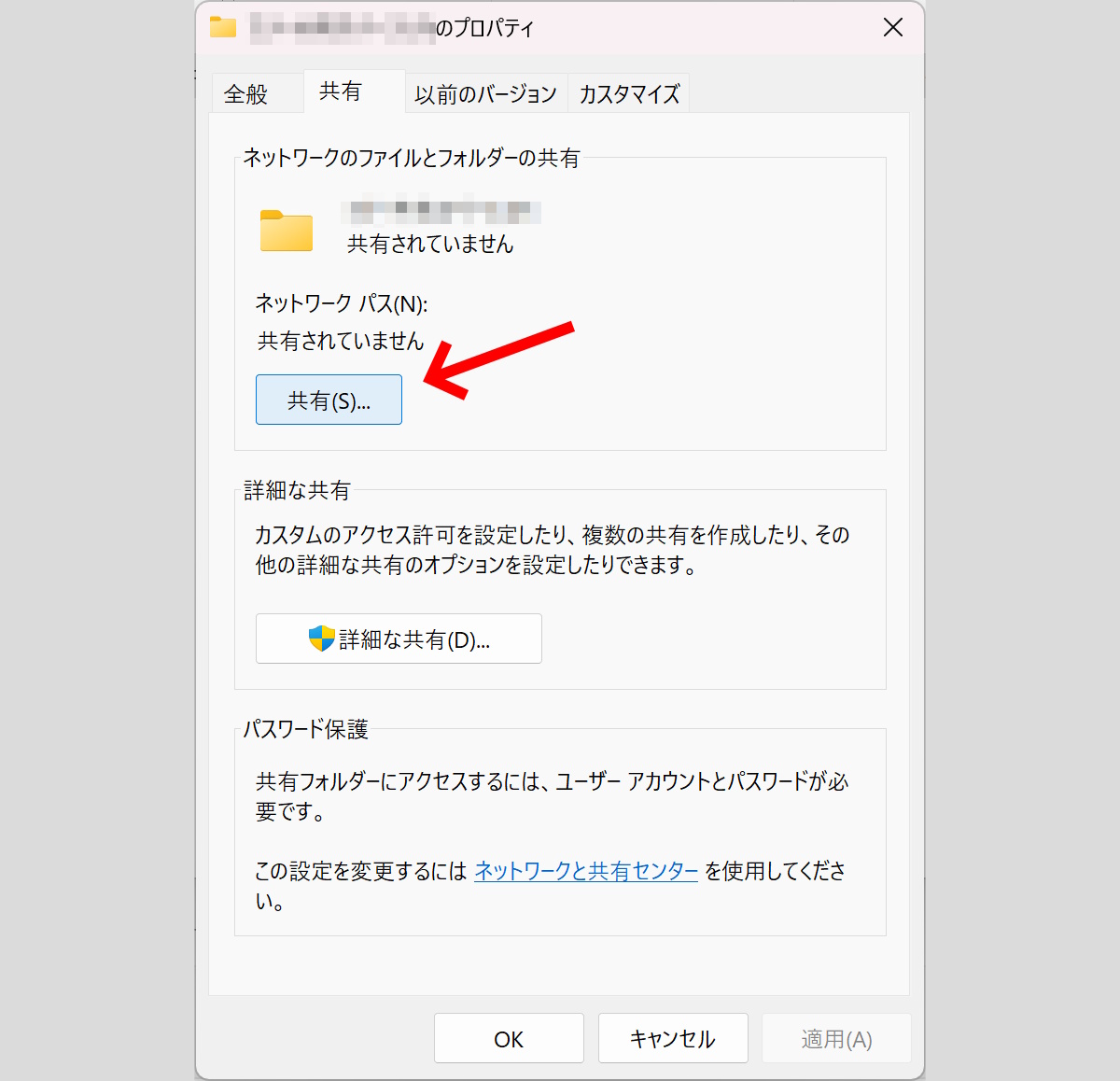1120x1081 pixels.
Task: Click the パスワード保護 group heading
Action: (x=306, y=729)
